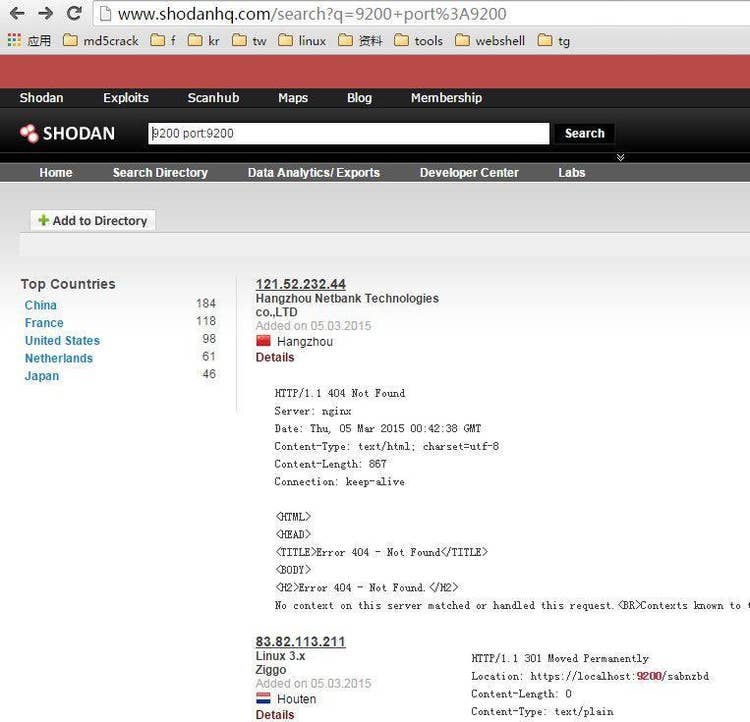Click the China flag icon next to Hangzhou

[x=264, y=341]
